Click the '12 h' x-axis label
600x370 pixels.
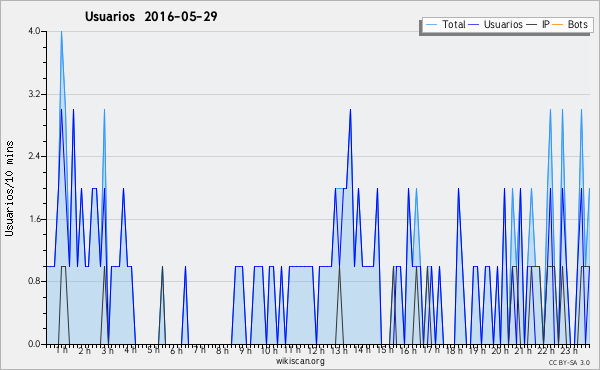(316, 350)
